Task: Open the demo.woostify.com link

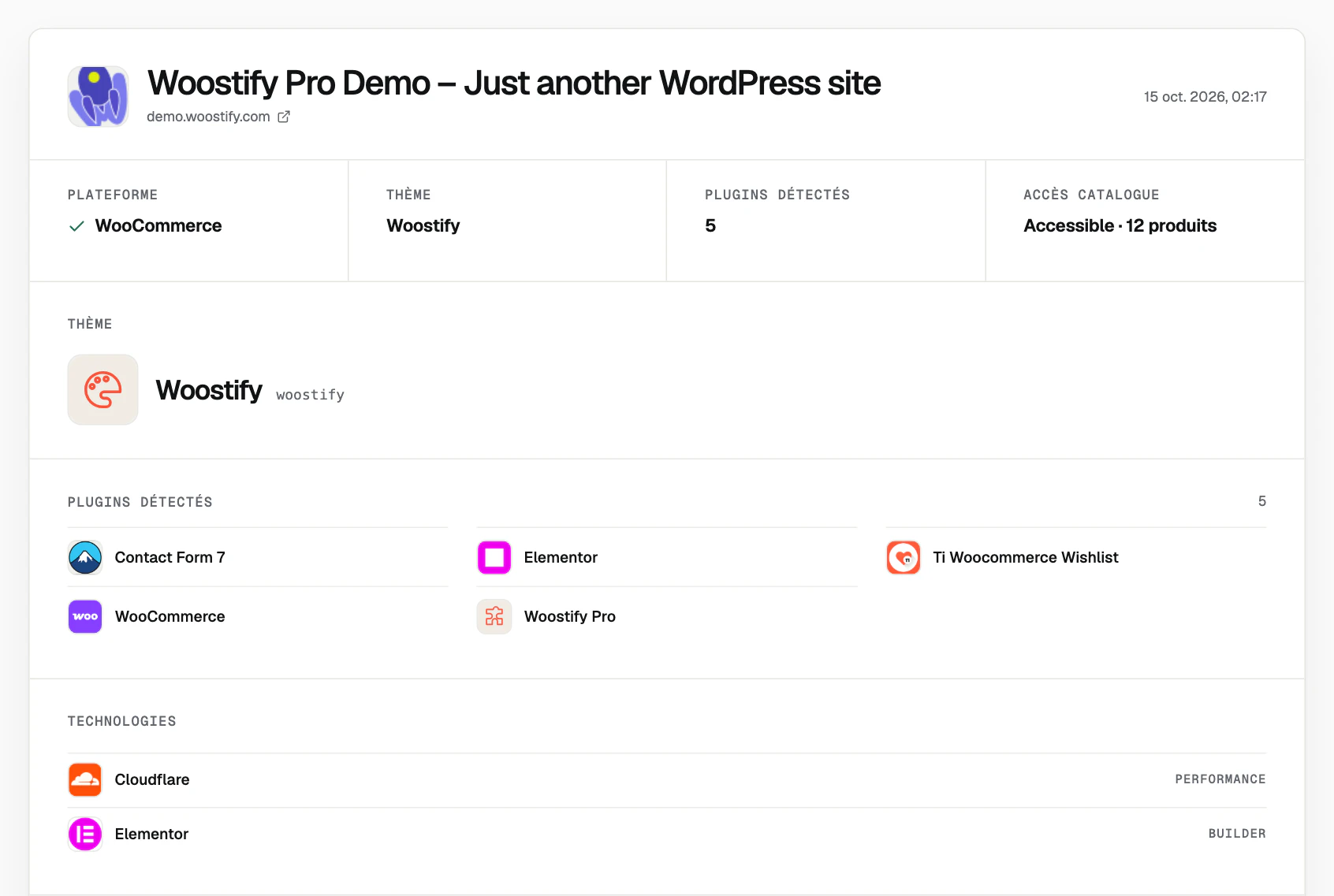Action: point(208,117)
